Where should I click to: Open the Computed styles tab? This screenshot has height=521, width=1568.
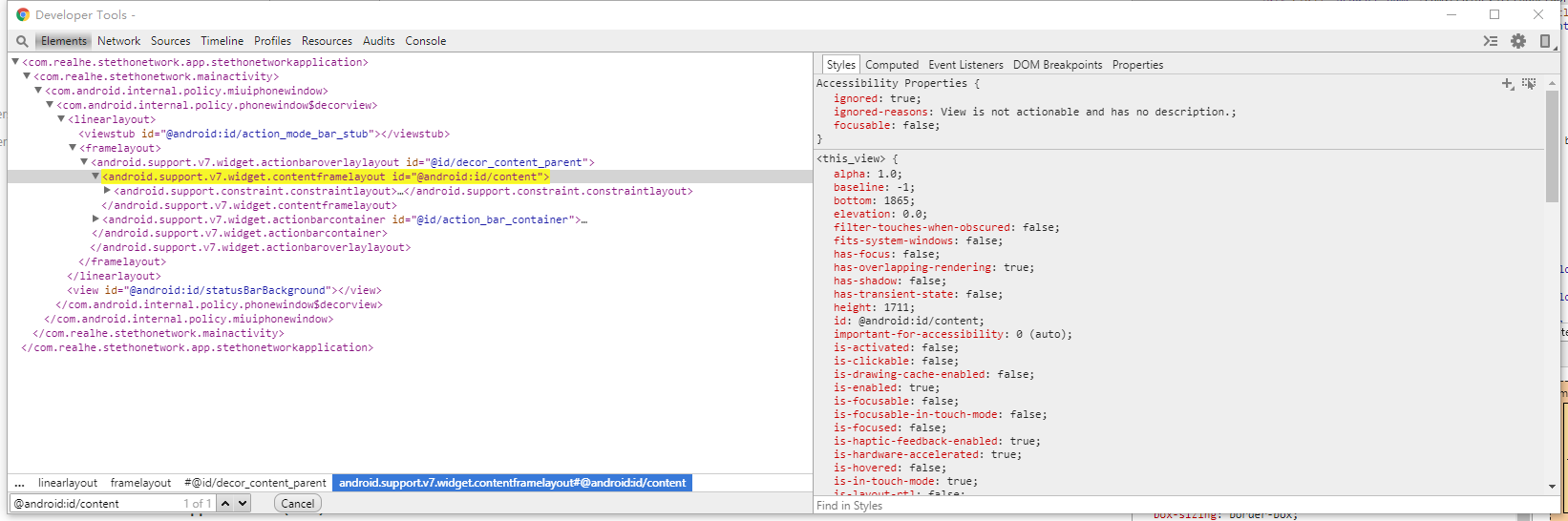[x=892, y=65]
